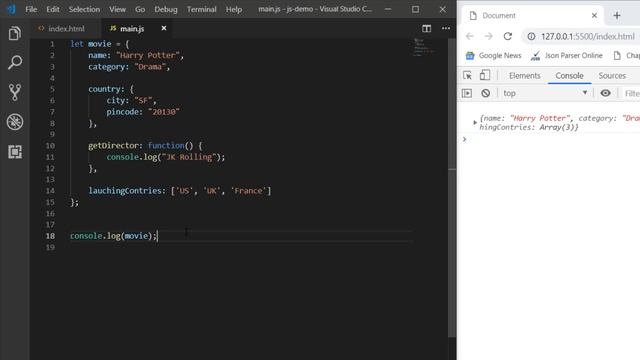The width and height of the screenshot is (640, 360).
Task: Click line number 18 in gutter
Action: point(50,236)
